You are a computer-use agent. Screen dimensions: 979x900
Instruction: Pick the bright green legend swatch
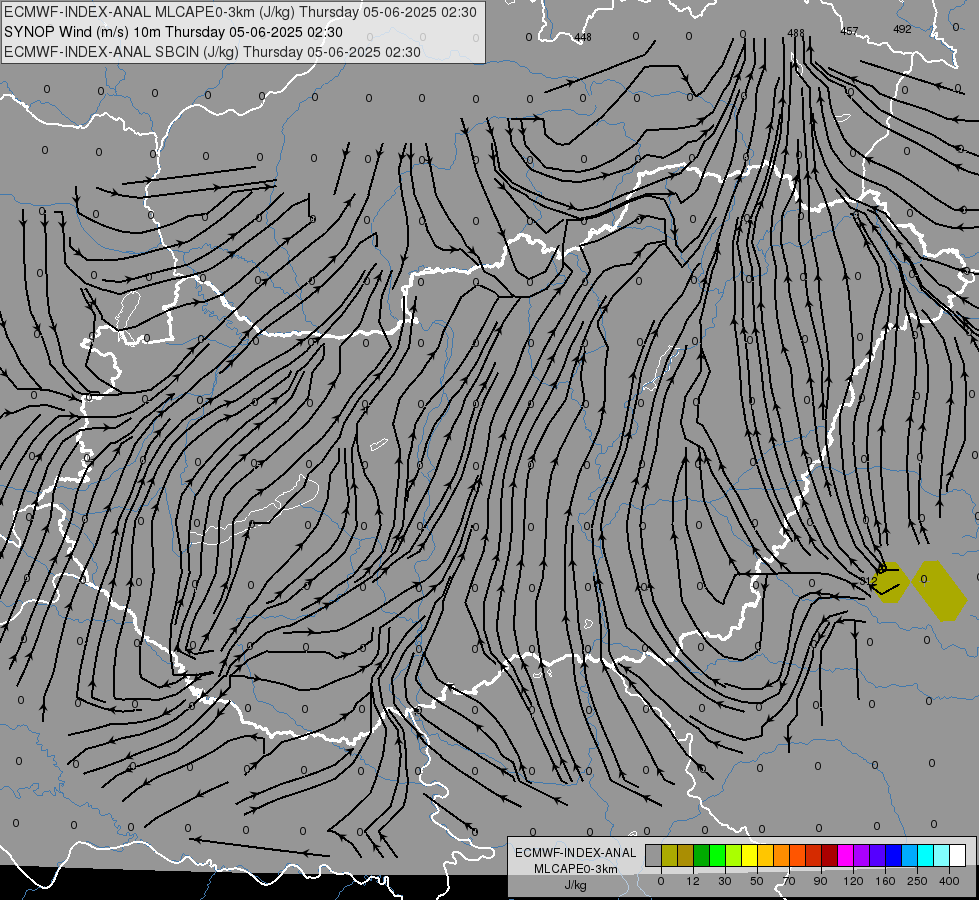click(x=717, y=855)
